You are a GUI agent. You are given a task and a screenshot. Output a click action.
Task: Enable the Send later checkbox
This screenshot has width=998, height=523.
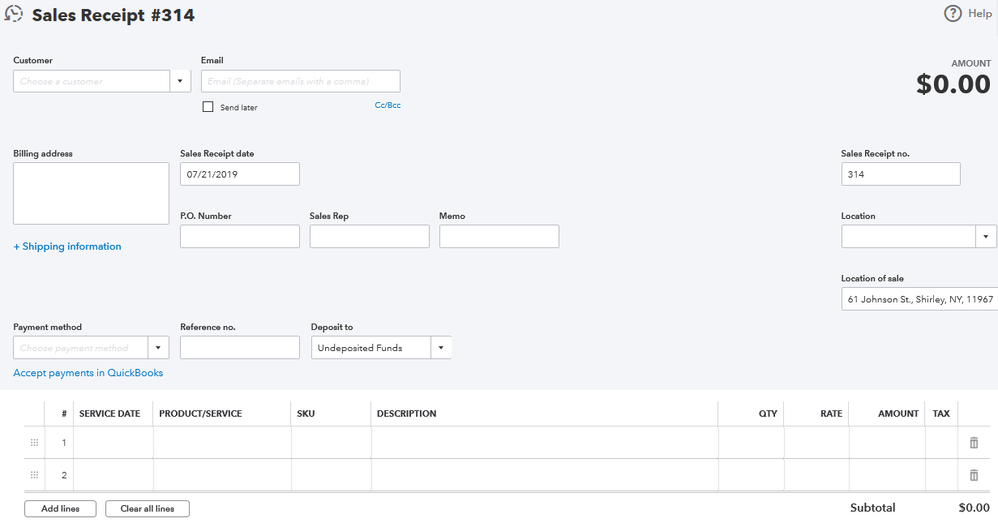(x=208, y=106)
